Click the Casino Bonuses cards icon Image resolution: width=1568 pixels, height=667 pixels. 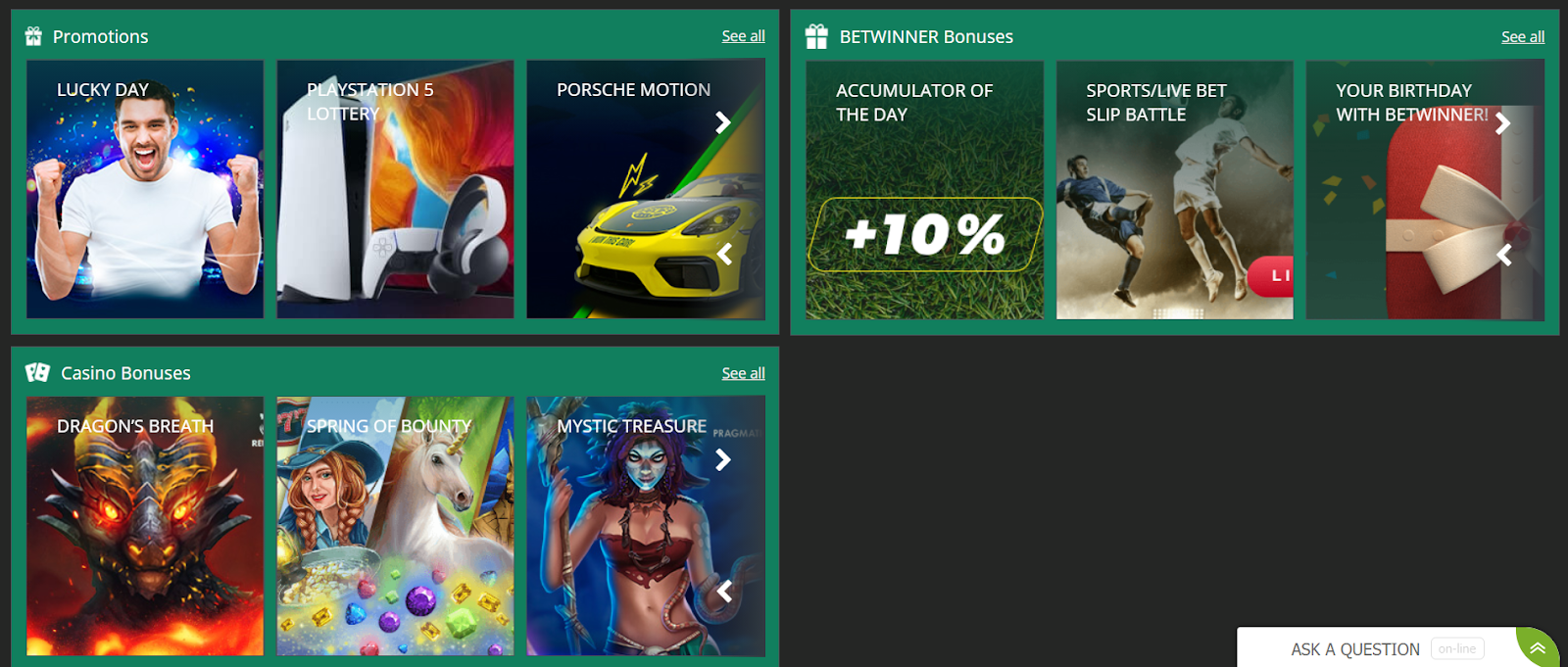[37, 372]
